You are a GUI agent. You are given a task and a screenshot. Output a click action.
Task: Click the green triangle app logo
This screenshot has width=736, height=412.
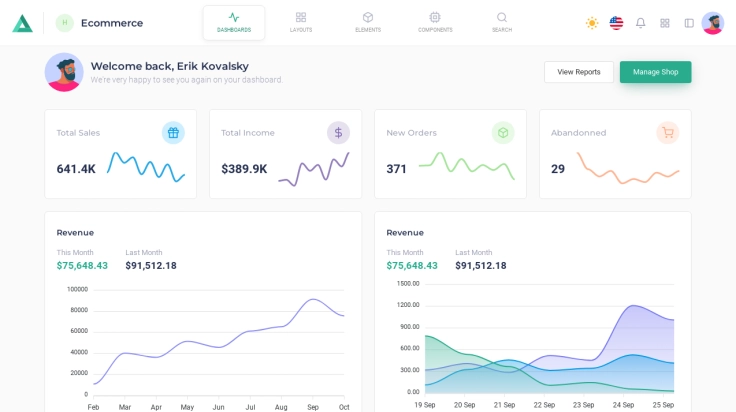click(22, 23)
